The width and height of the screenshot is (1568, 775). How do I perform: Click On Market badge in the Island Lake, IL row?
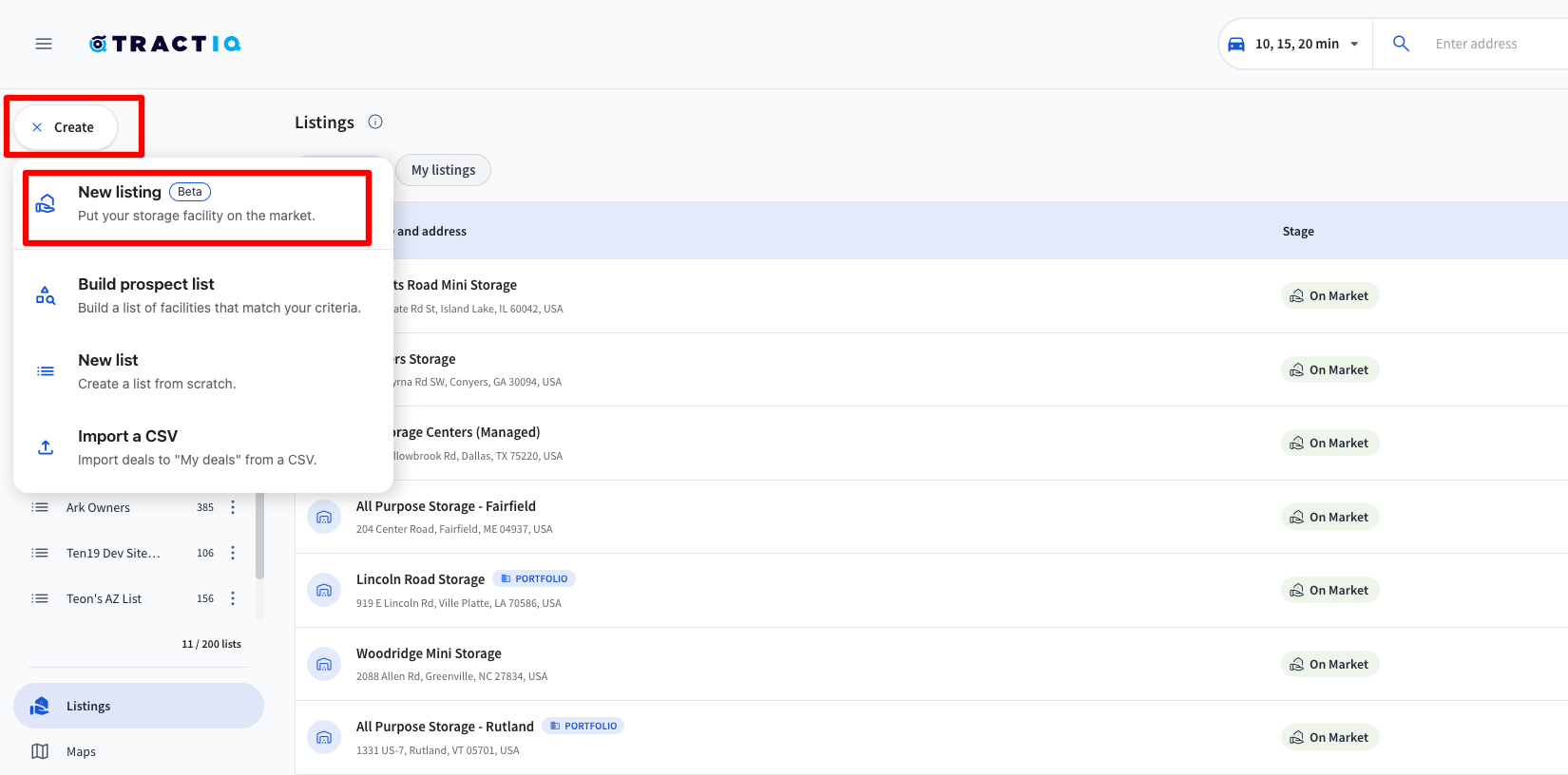pos(1329,295)
